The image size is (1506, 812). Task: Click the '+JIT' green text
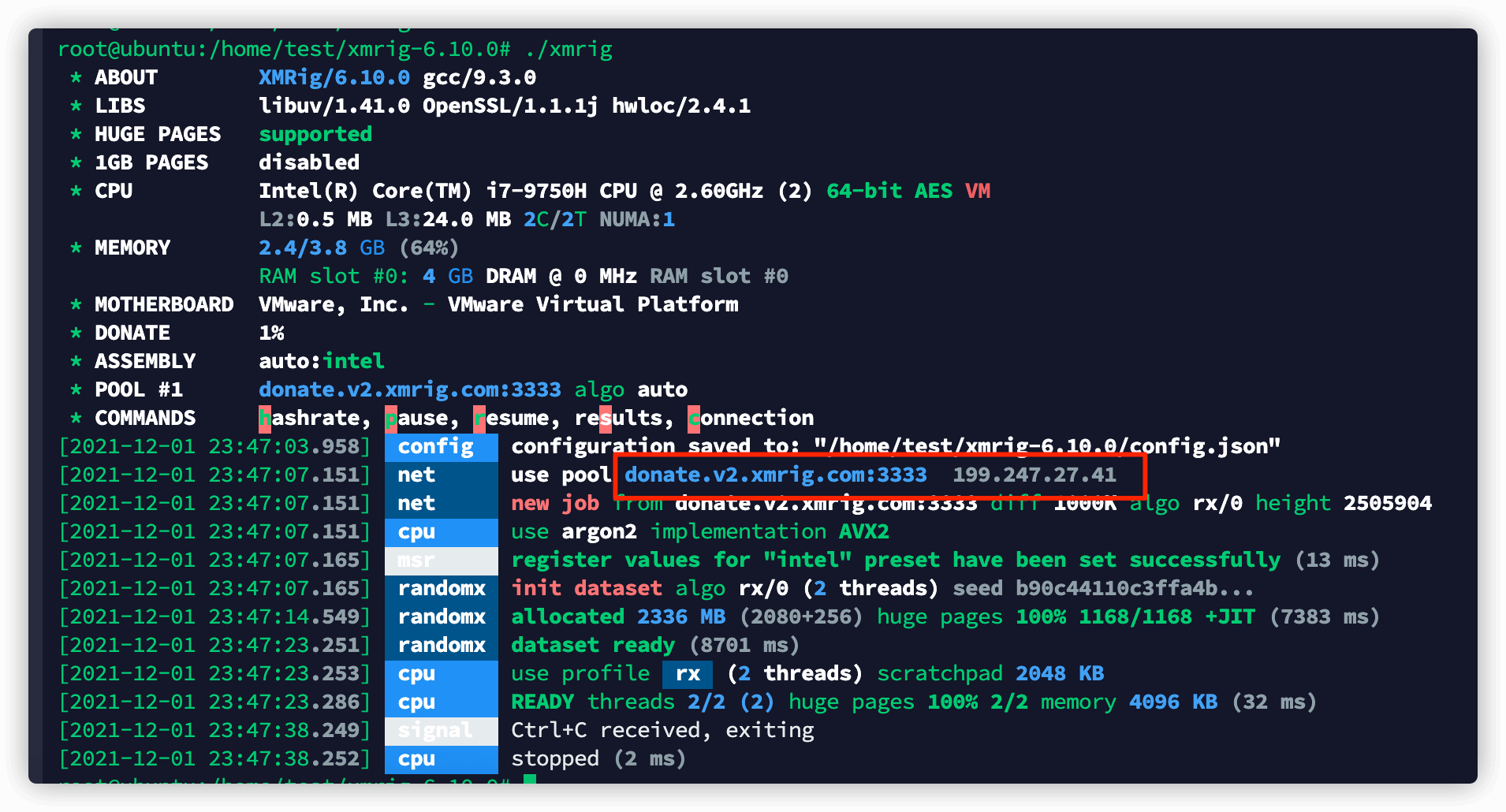click(x=1230, y=616)
